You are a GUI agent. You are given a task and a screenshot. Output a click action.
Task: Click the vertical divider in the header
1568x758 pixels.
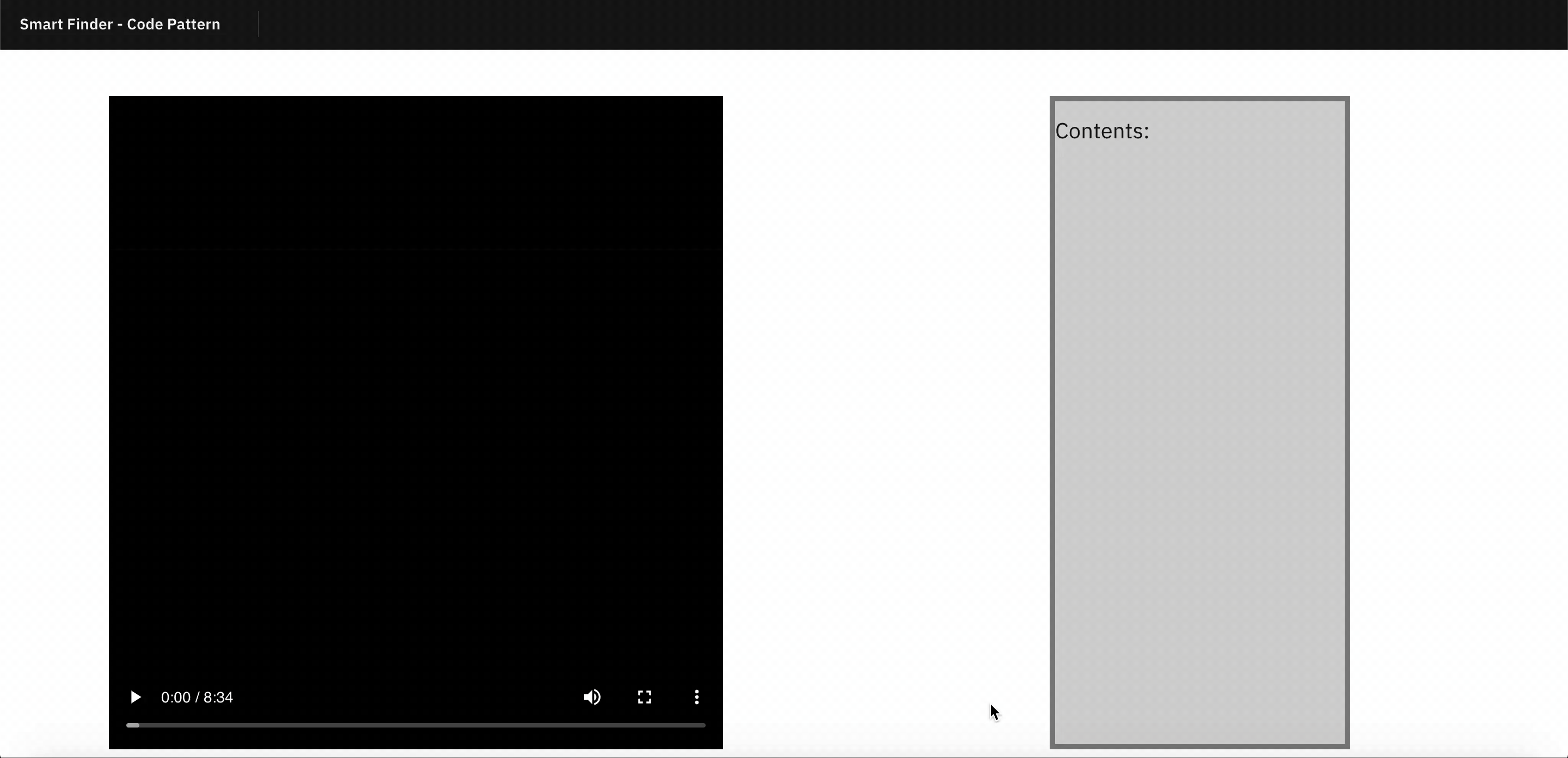pyautogui.click(x=259, y=25)
